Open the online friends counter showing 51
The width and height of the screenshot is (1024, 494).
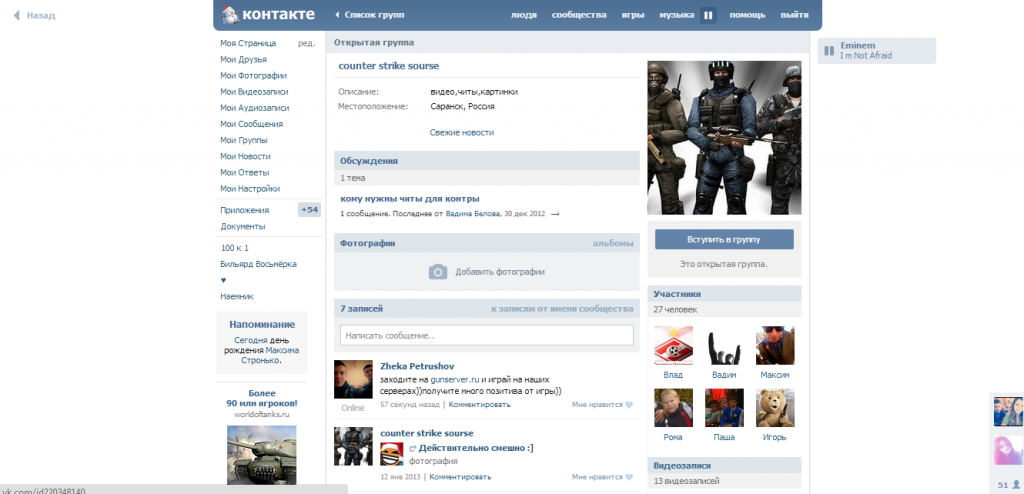coord(1006,483)
